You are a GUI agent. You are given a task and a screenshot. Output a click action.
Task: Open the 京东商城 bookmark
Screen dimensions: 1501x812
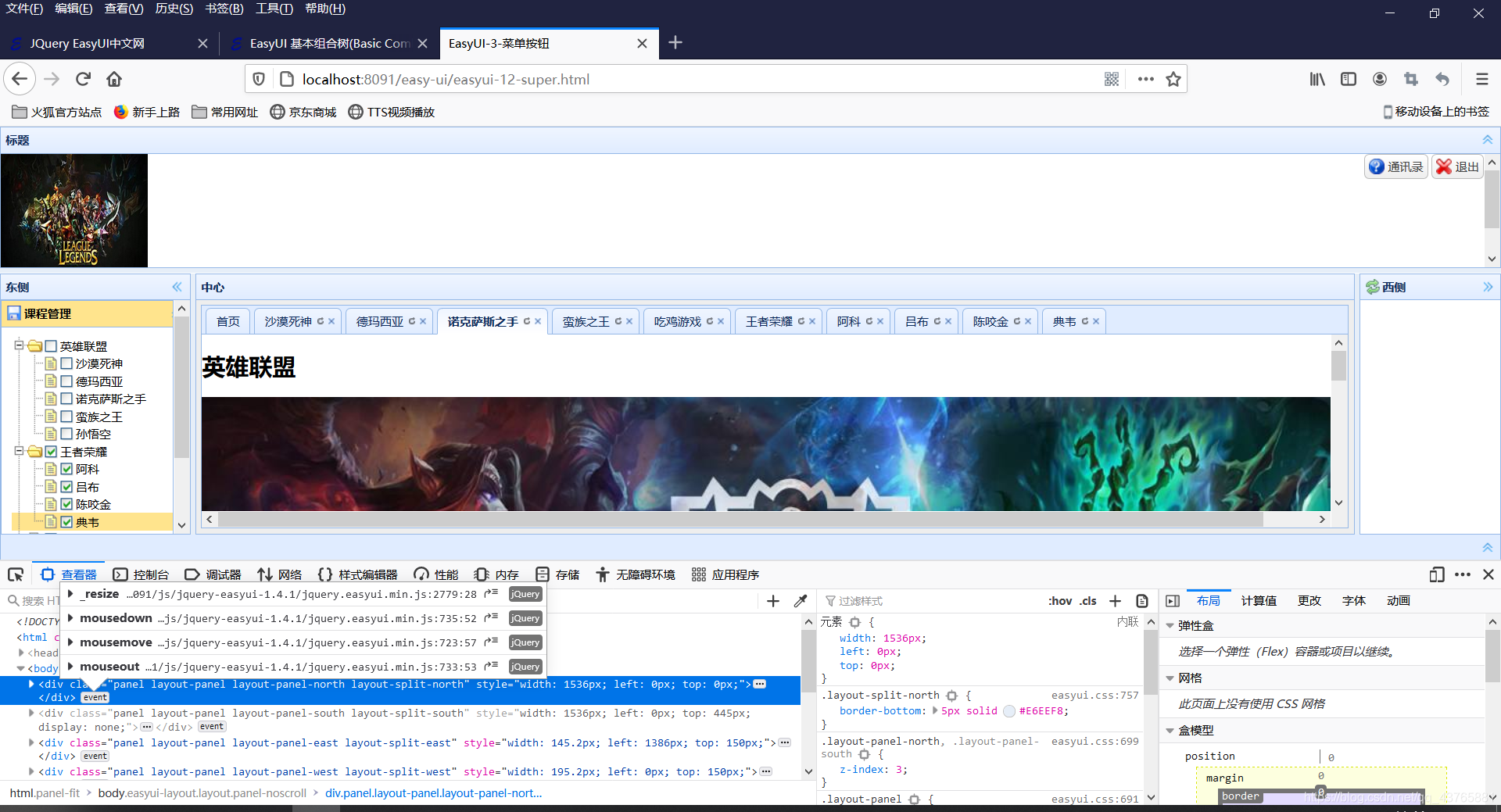303,112
